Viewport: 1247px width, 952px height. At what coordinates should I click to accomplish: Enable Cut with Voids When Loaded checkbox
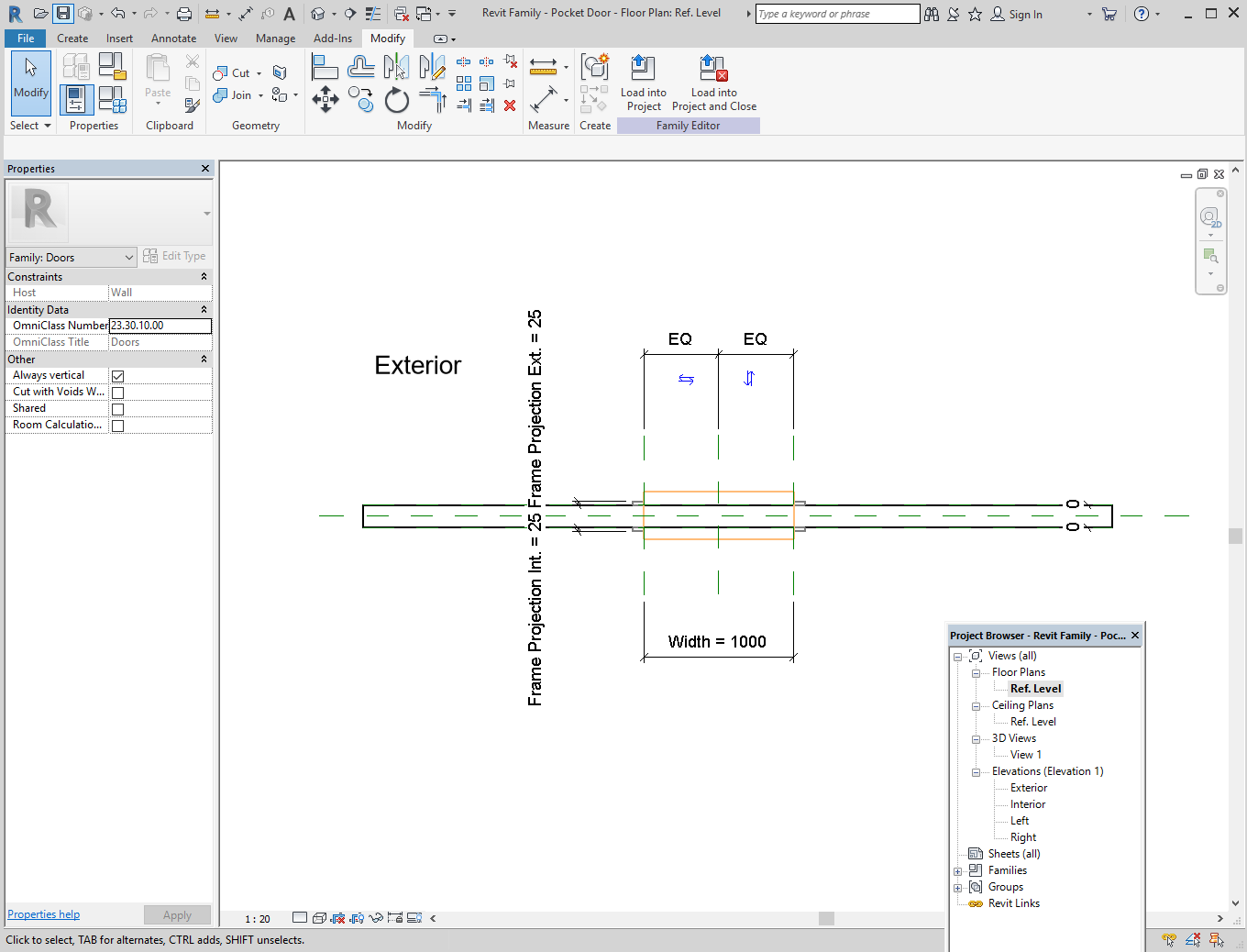tap(117, 393)
